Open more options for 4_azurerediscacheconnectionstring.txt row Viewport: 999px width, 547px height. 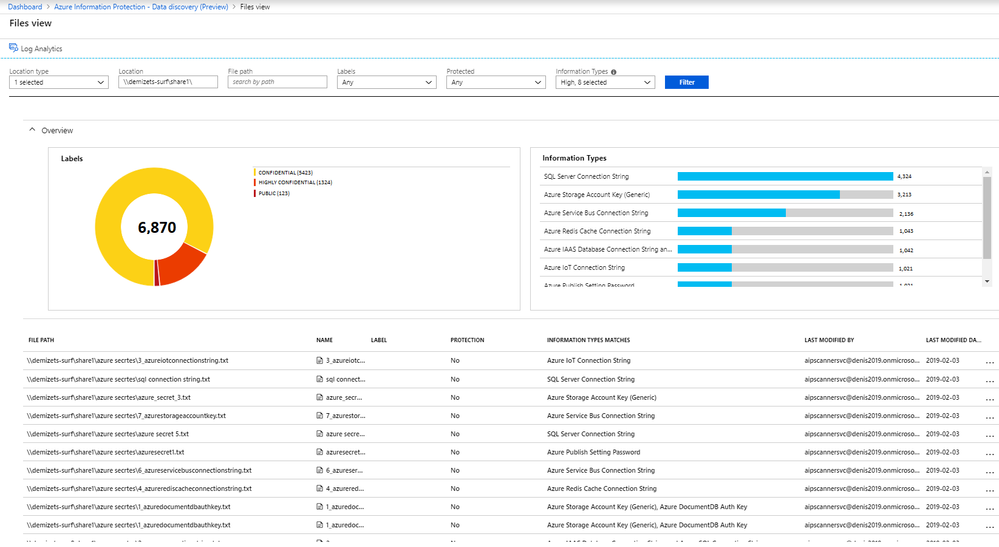[x=989, y=490]
